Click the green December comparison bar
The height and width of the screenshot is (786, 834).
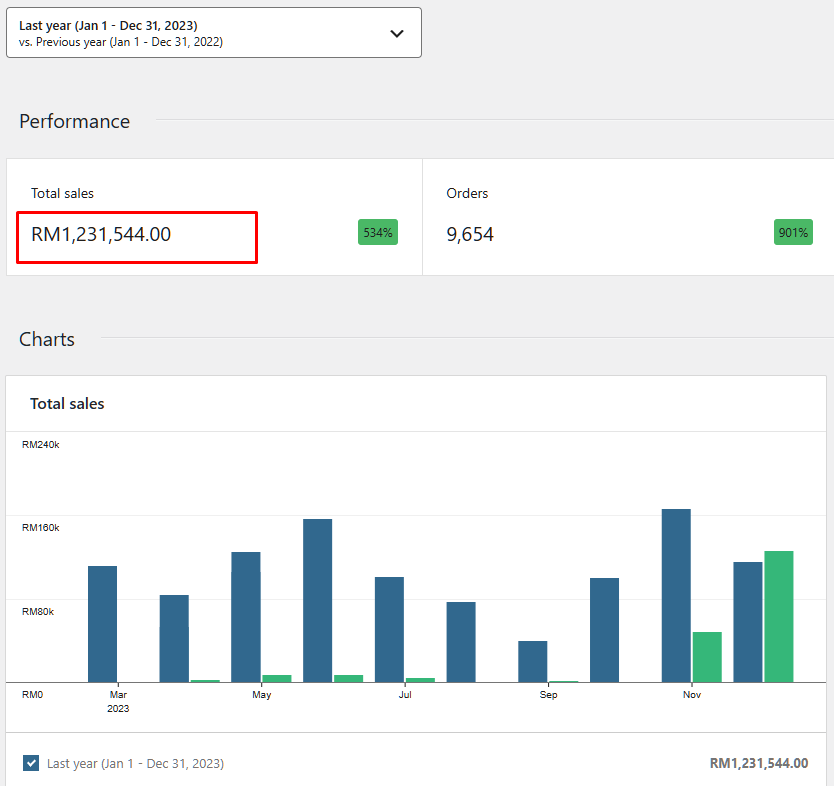click(779, 616)
